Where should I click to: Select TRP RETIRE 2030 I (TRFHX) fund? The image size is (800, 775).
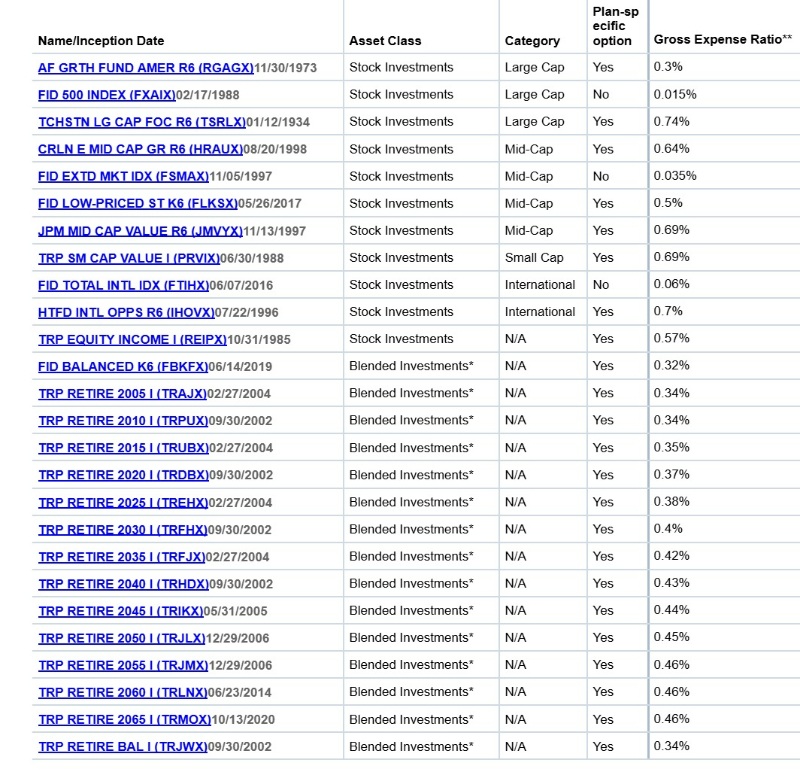pos(122,529)
